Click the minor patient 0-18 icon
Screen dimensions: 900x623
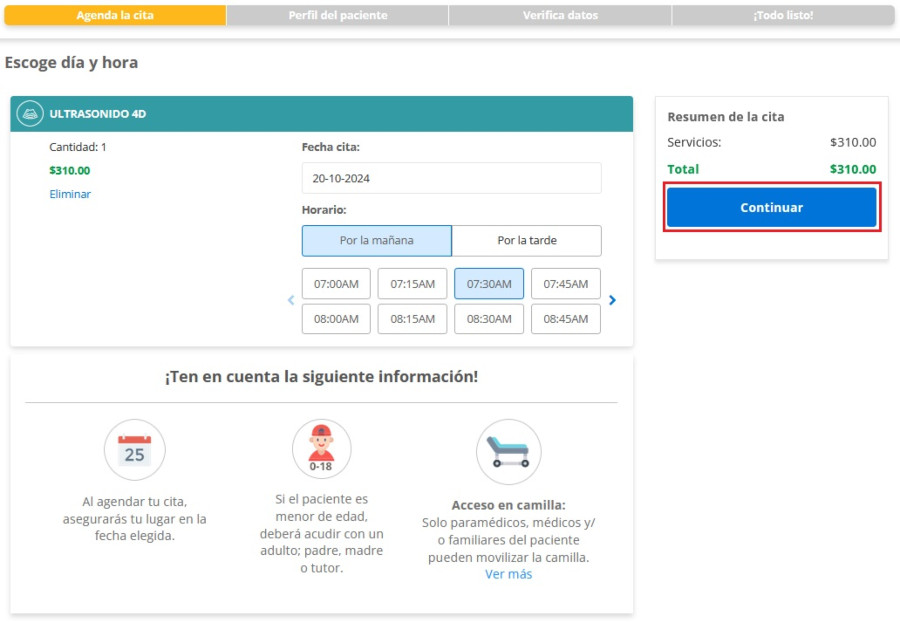point(321,448)
